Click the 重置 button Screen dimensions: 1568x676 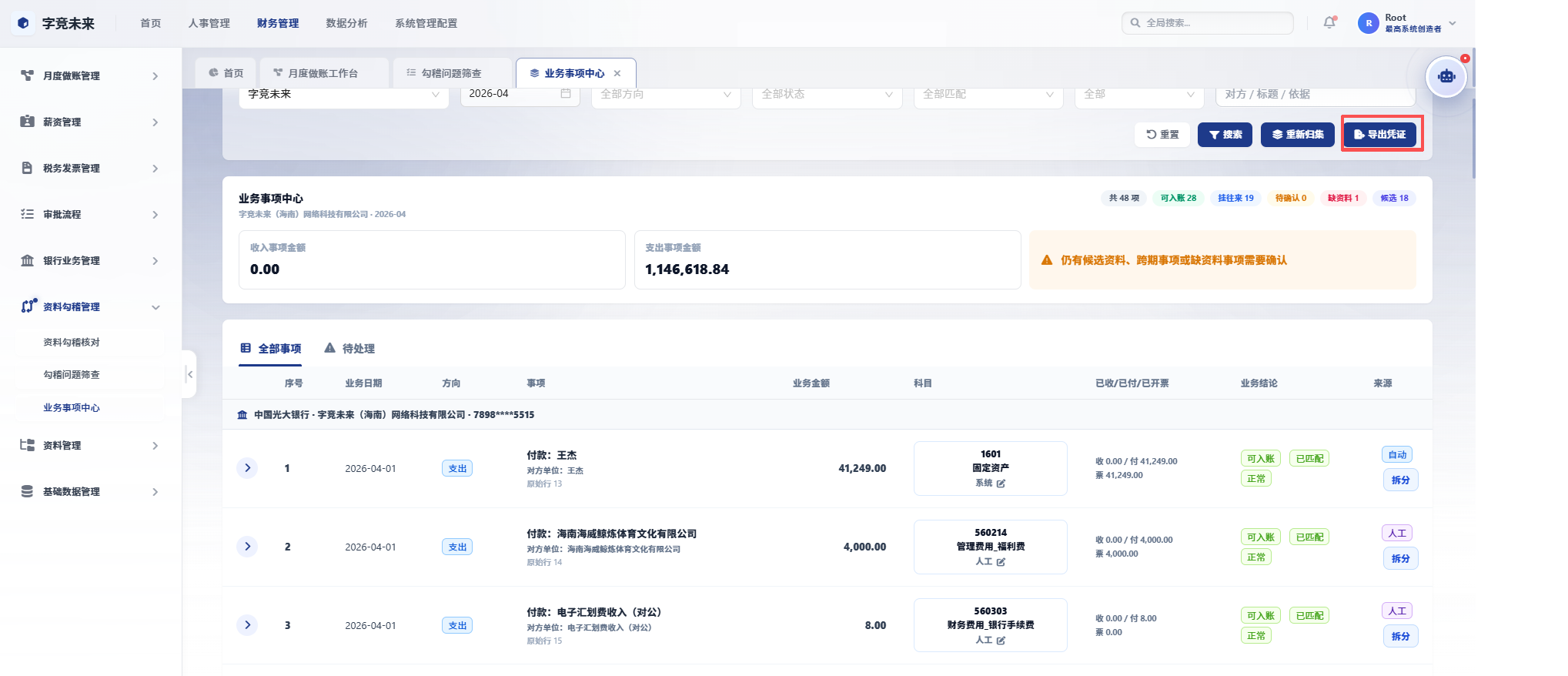1162,134
